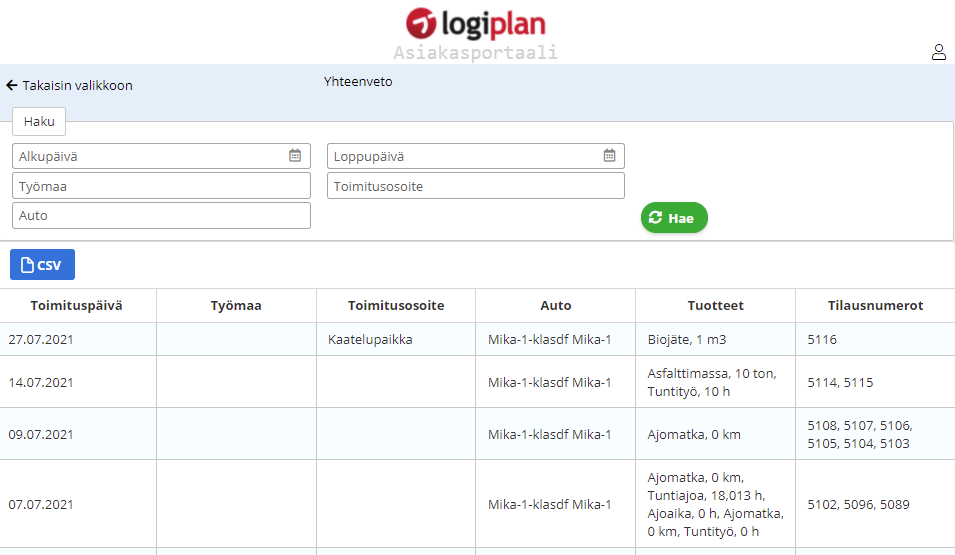
Task: Focus the Loppupäivä date field
Action: tap(465, 156)
